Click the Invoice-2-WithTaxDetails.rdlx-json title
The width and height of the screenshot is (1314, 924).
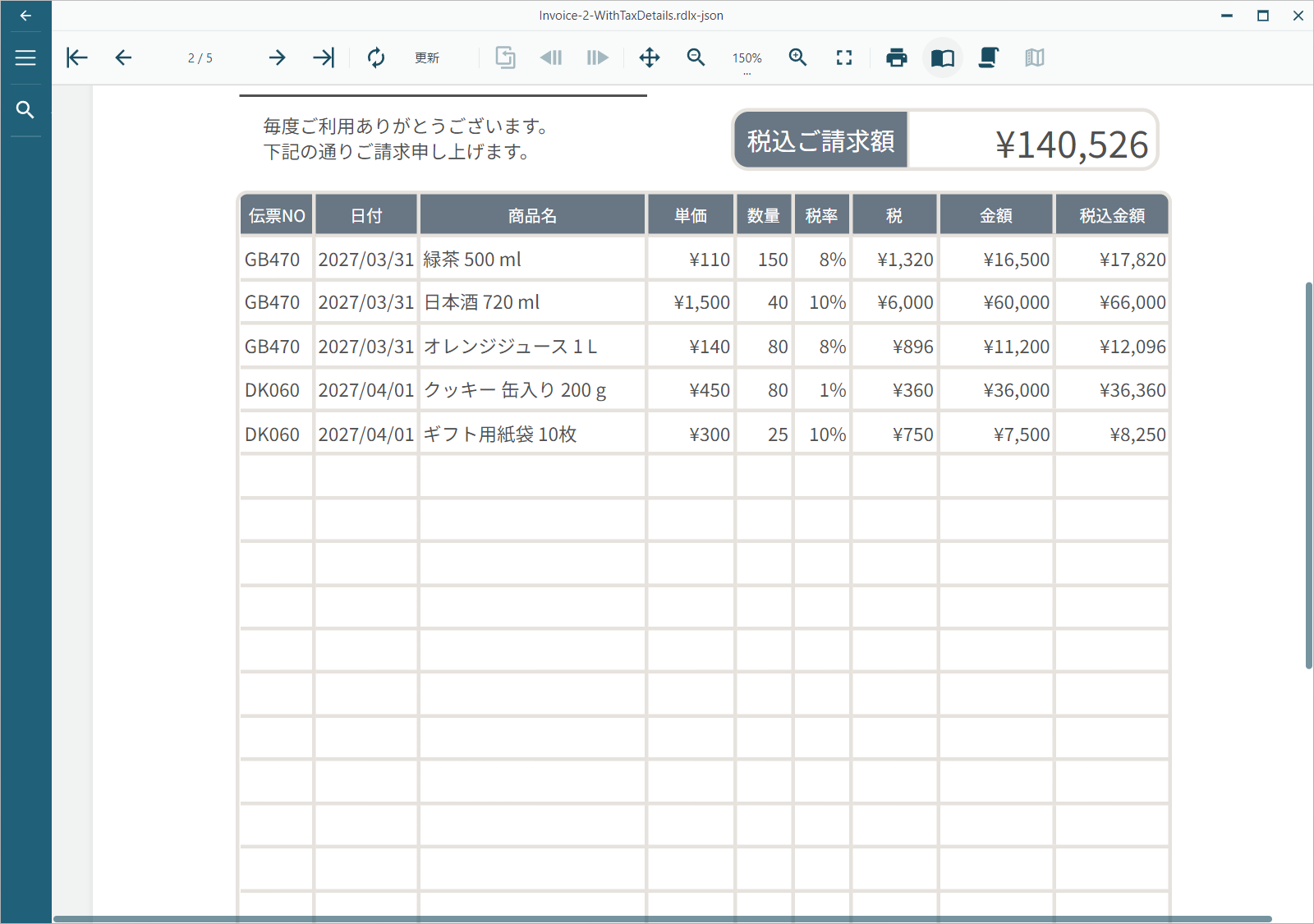[x=631, y=16]
